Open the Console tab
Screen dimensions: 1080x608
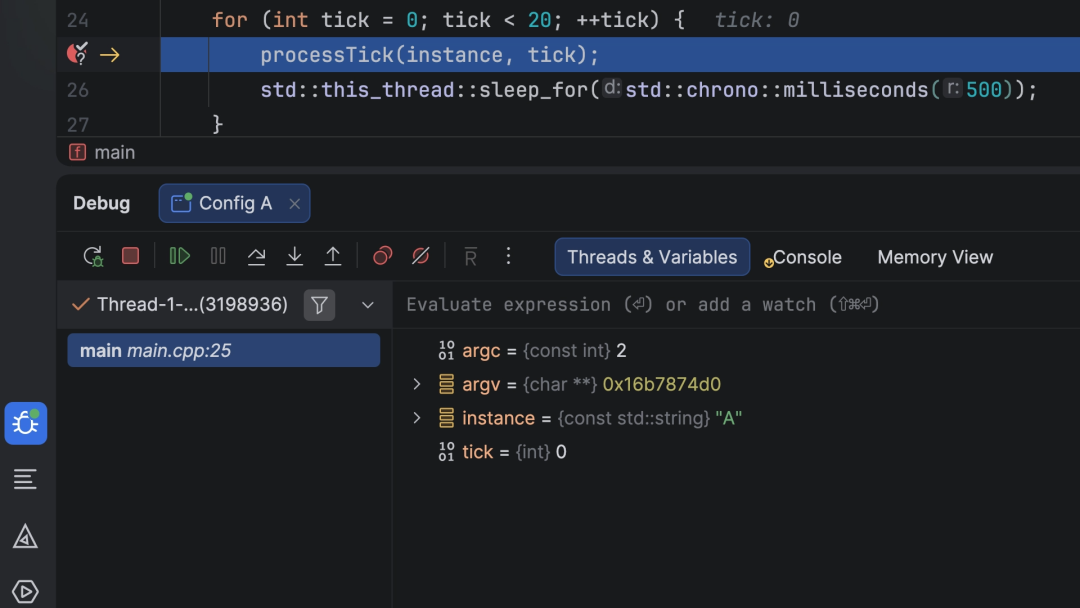pyautogui.click(x=807, y=257)
